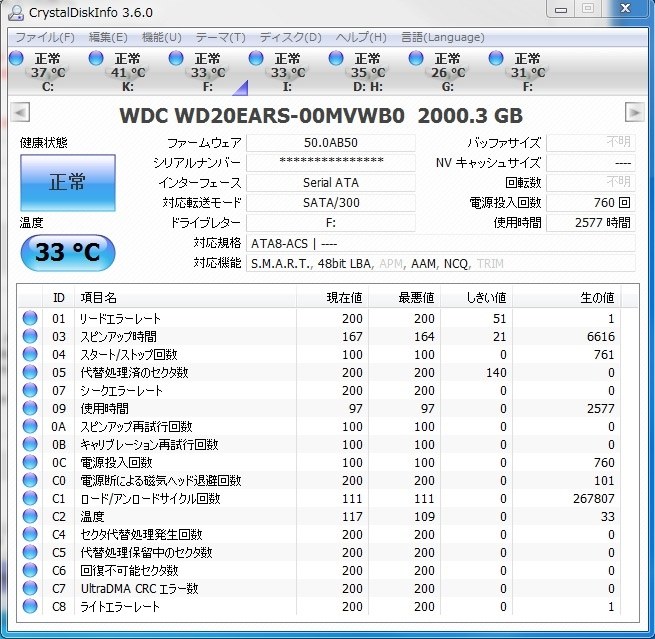Viewport: 655px width, 639px height.
Task: Click the drive model title WDC WD20EARS-00MVWB0
Action: [262, 116]
